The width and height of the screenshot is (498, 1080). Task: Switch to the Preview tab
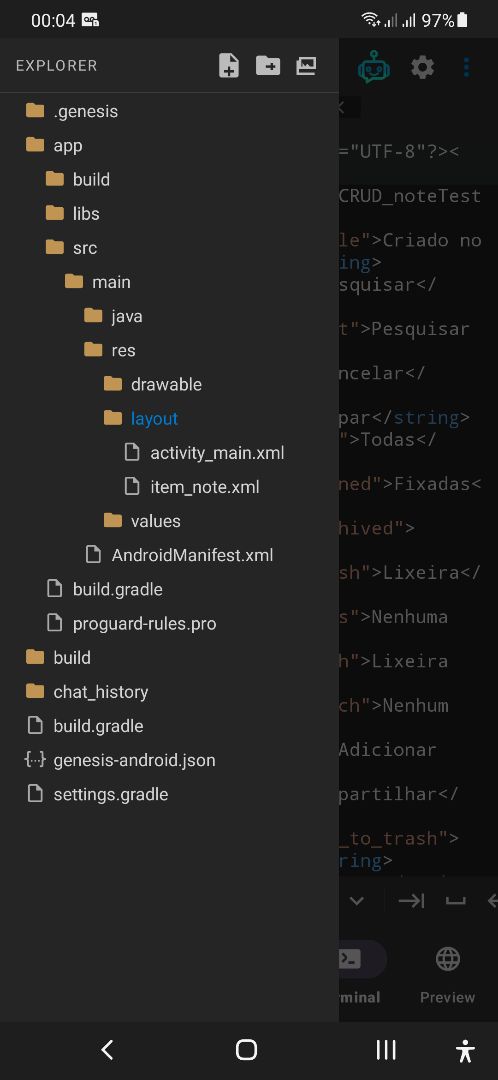pyautogui.click(x=448, y=975)
